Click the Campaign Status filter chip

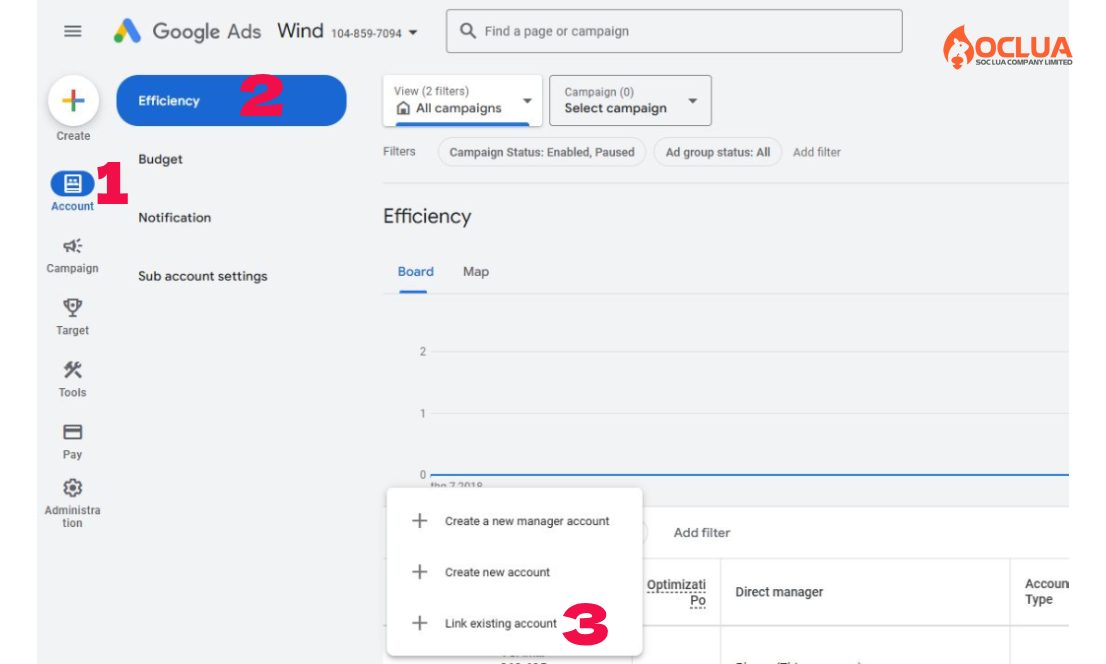pyautogui.click(x=542, y=152)
